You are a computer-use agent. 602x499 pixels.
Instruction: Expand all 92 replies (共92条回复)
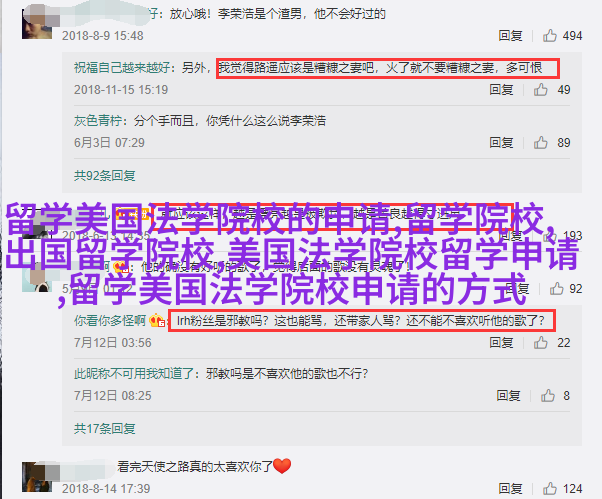click(x=104, y=176)
